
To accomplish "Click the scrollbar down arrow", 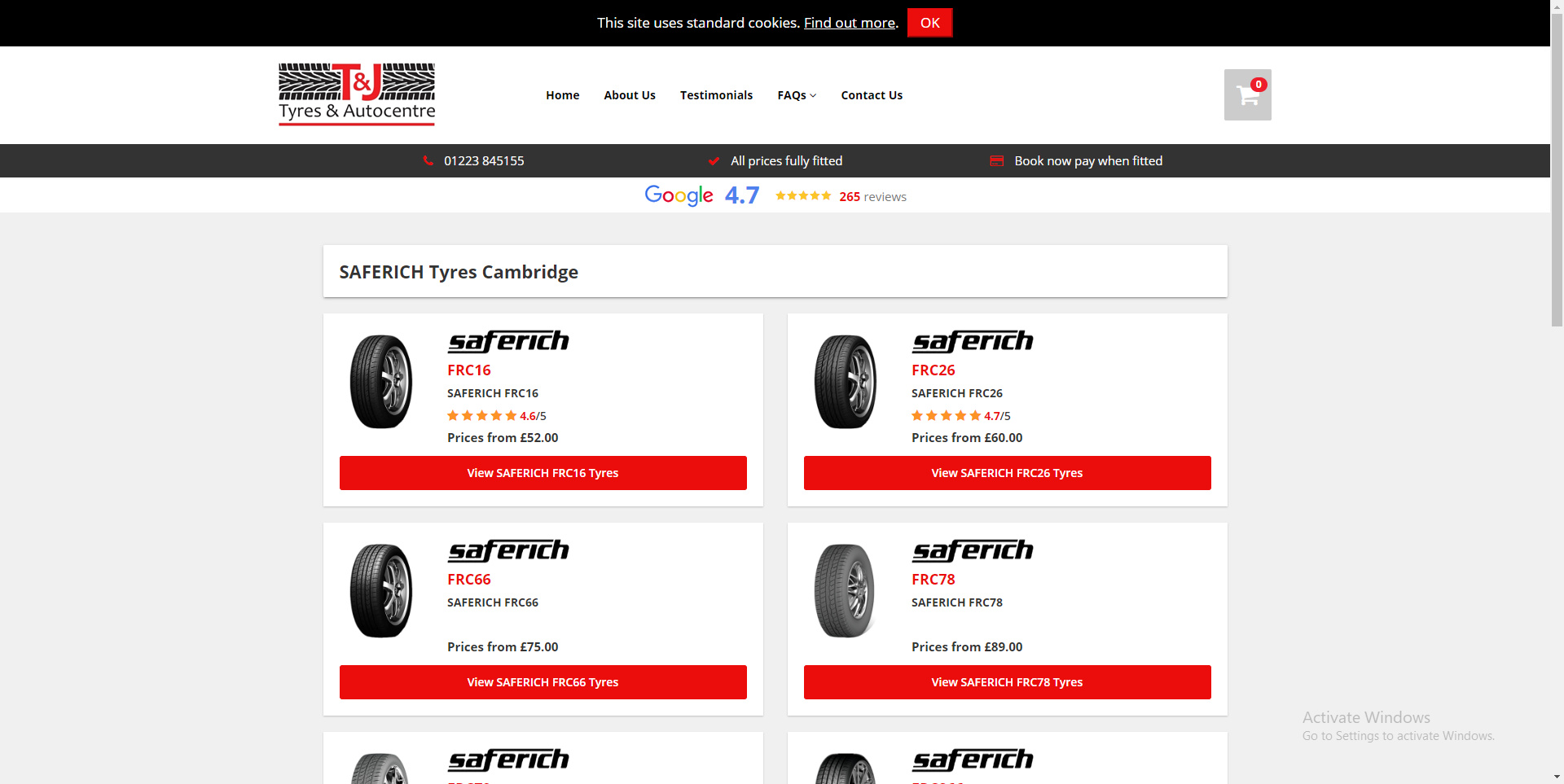I will (1557, 777).
